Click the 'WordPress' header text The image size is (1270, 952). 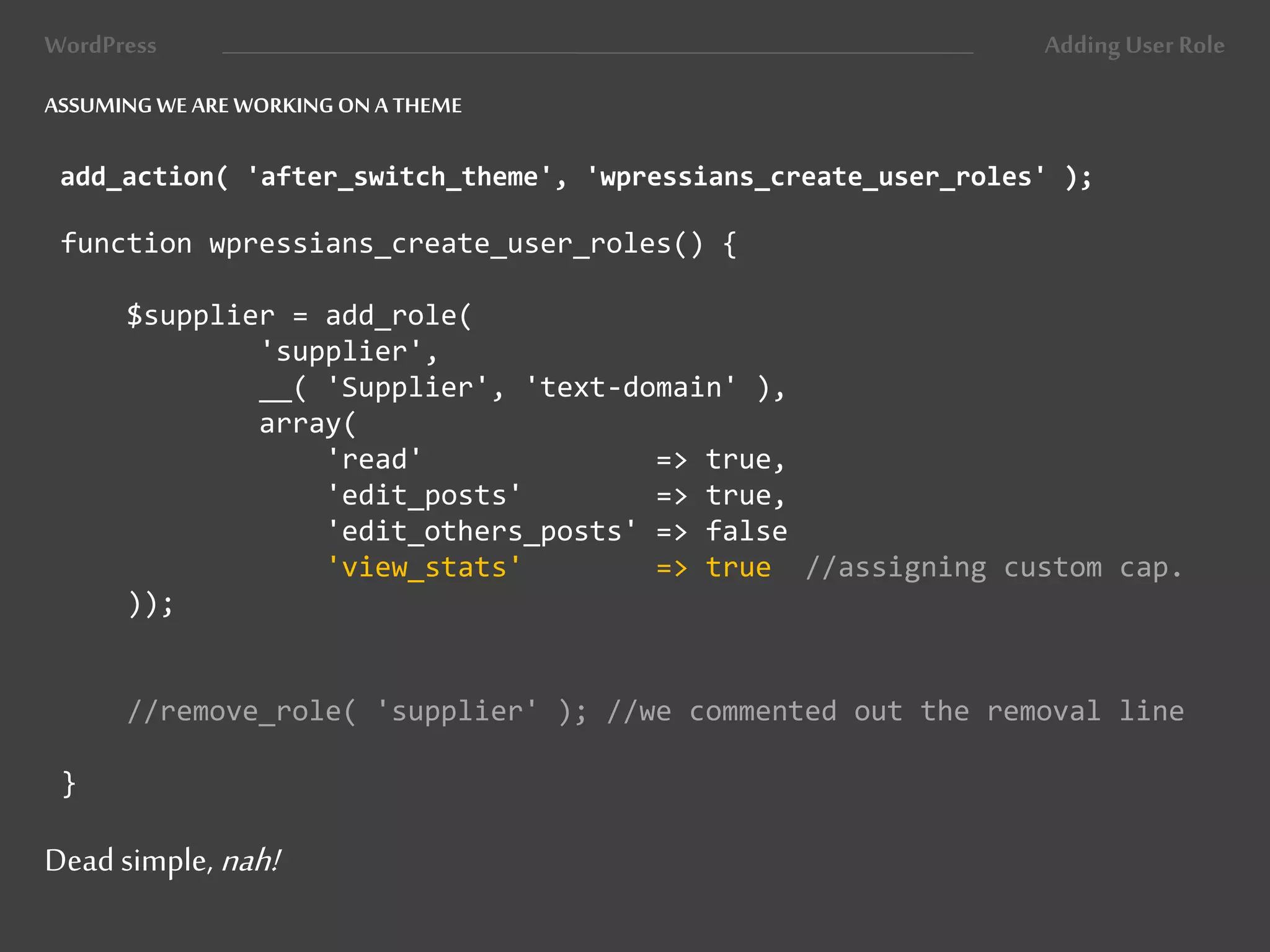point(100,45)
